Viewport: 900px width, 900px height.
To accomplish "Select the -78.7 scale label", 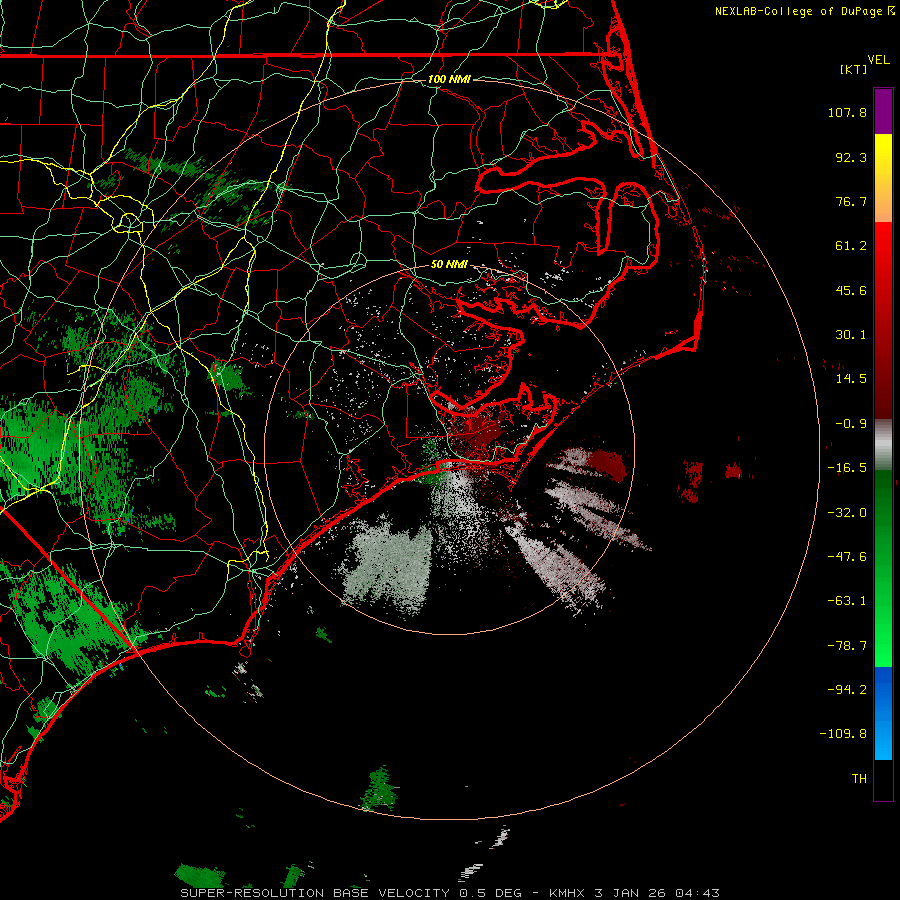I will point(847,646).
